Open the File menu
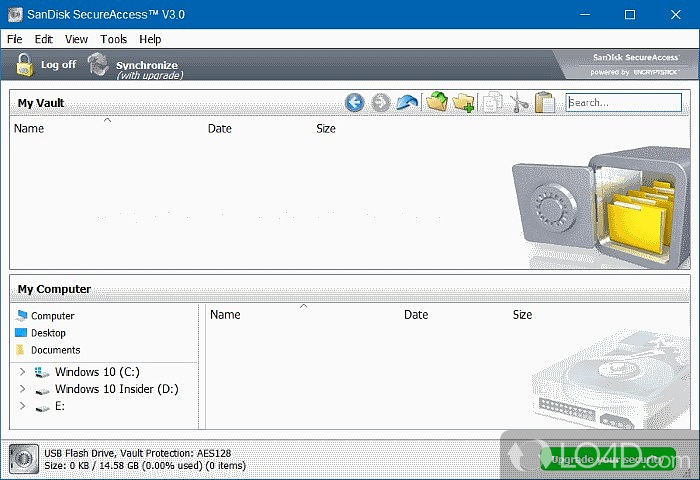 [14, 39]
